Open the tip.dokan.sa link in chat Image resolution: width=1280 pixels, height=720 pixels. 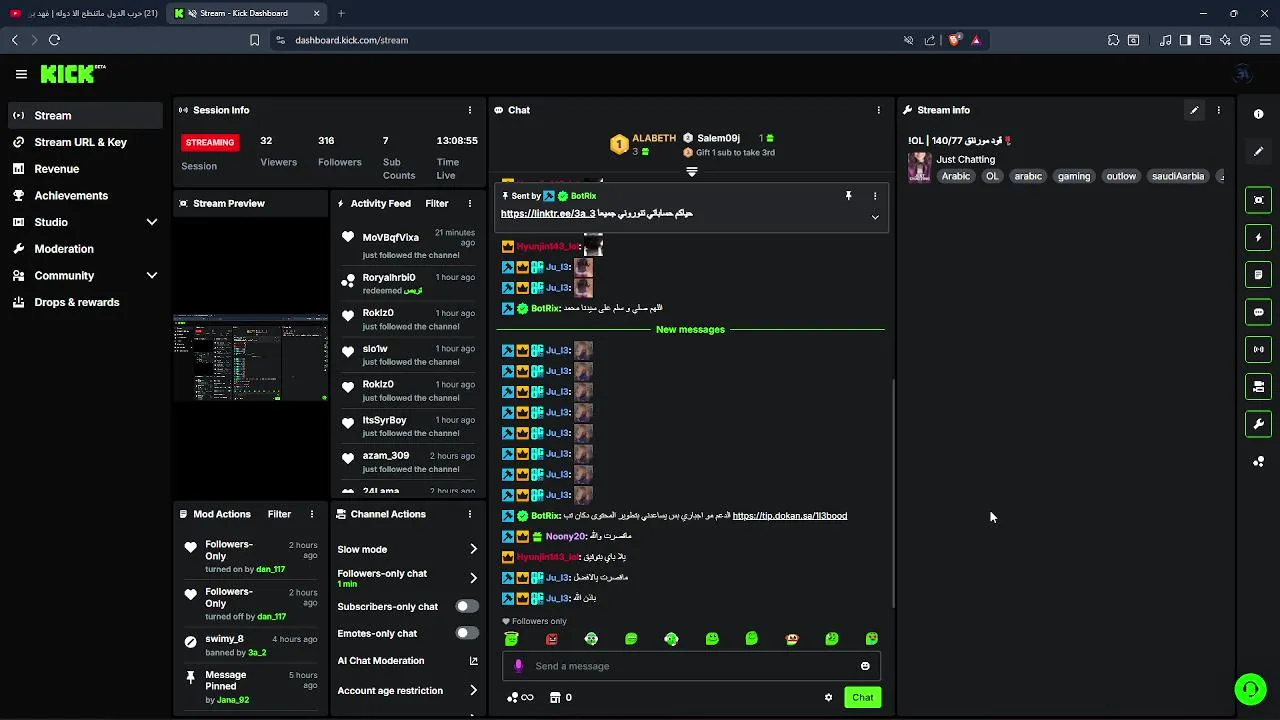point(790,516)
